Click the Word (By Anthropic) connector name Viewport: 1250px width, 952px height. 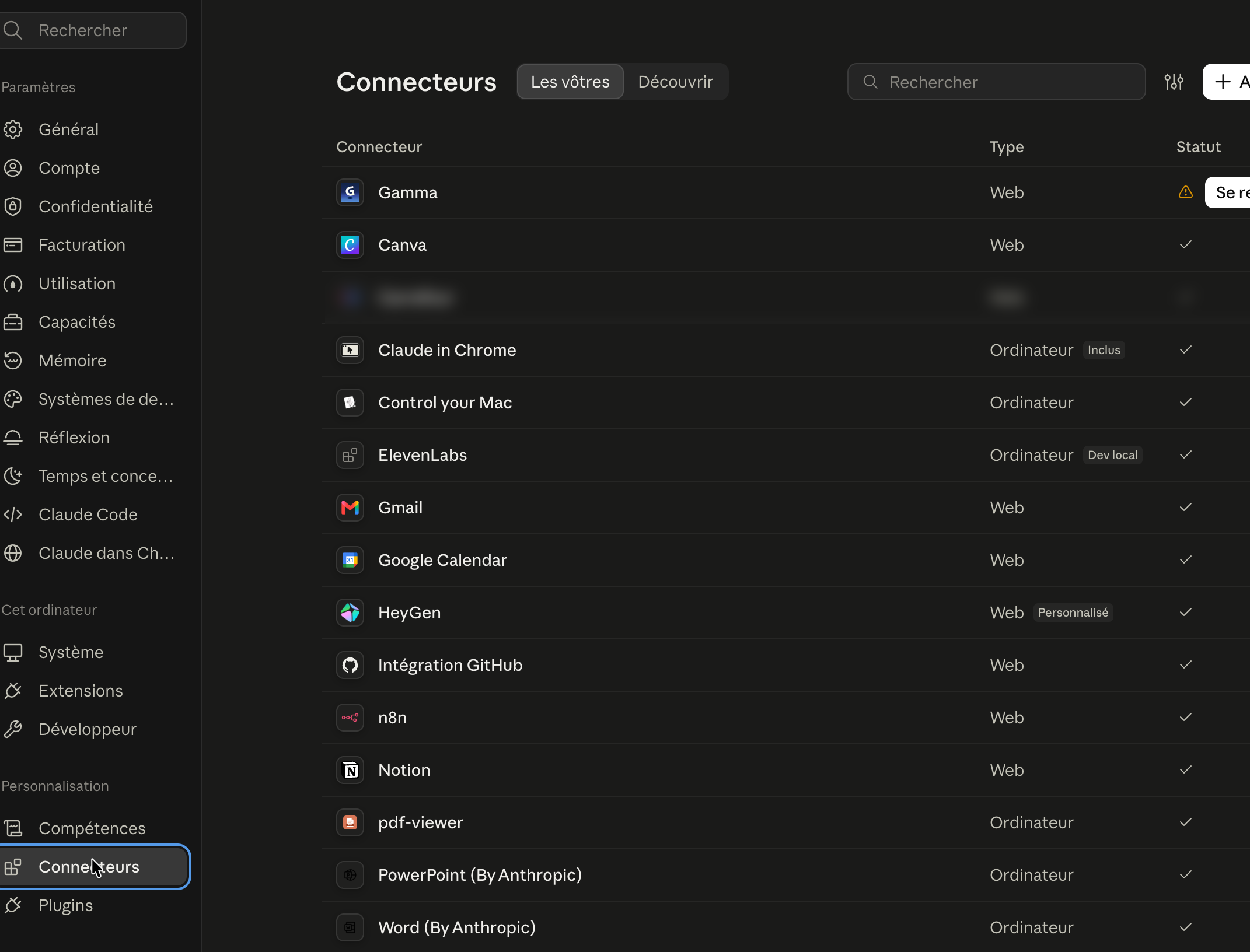pos(457,928)
